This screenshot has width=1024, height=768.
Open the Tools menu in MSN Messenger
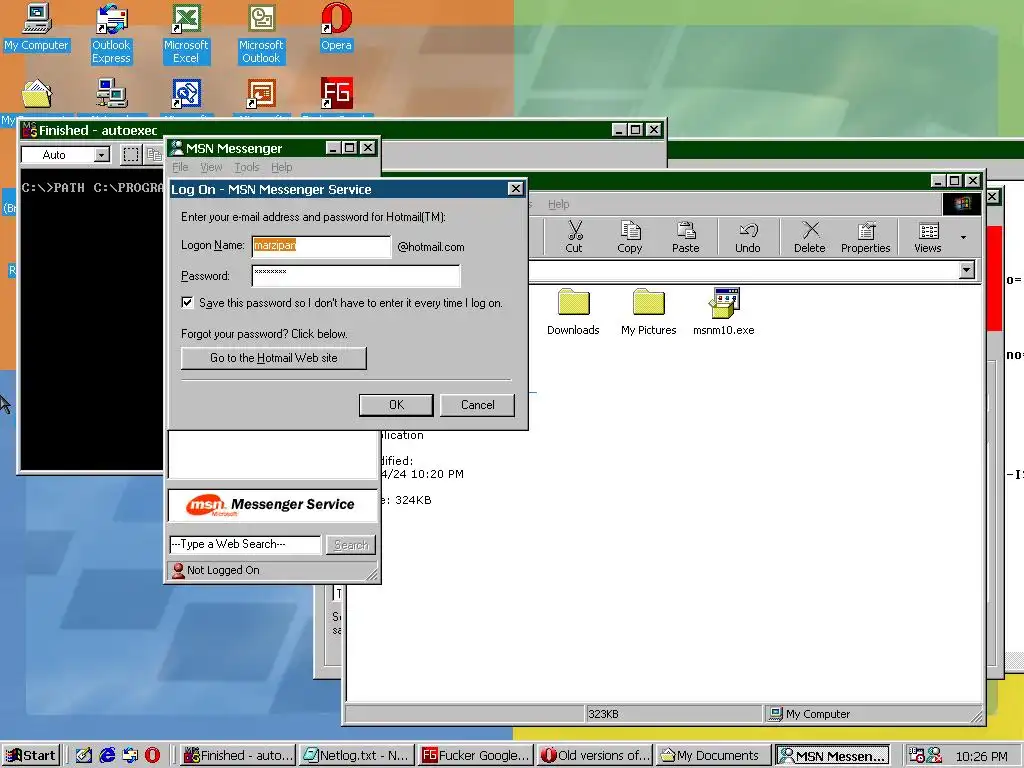(247, 167)
